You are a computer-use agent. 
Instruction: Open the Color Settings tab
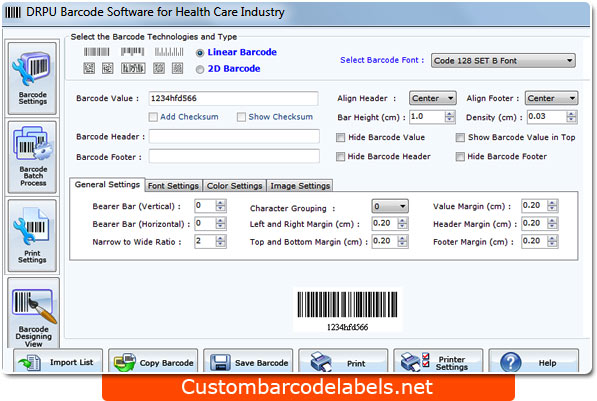tap(235, 186)
